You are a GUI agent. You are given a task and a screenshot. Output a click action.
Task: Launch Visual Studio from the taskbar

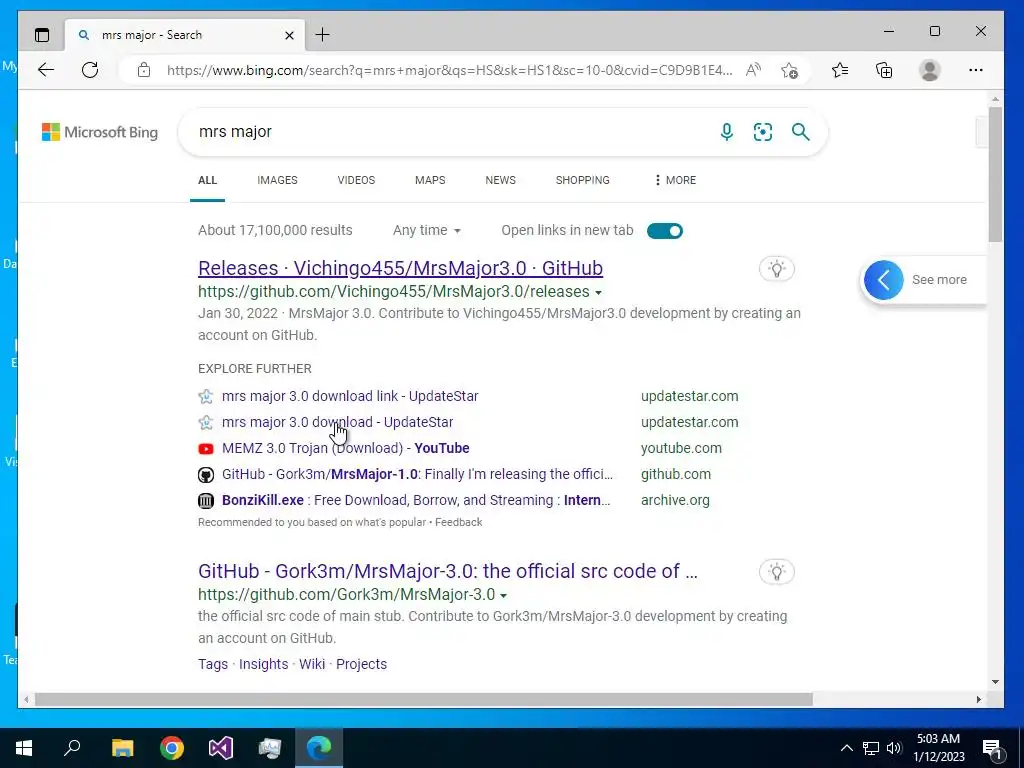coord(221,748)
